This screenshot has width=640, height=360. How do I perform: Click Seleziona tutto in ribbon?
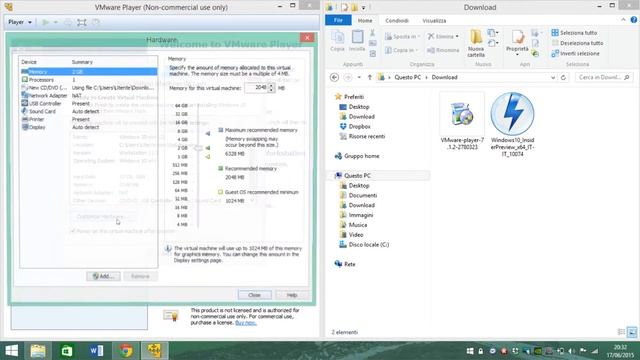pyautogui.click(x=574, y=32)
